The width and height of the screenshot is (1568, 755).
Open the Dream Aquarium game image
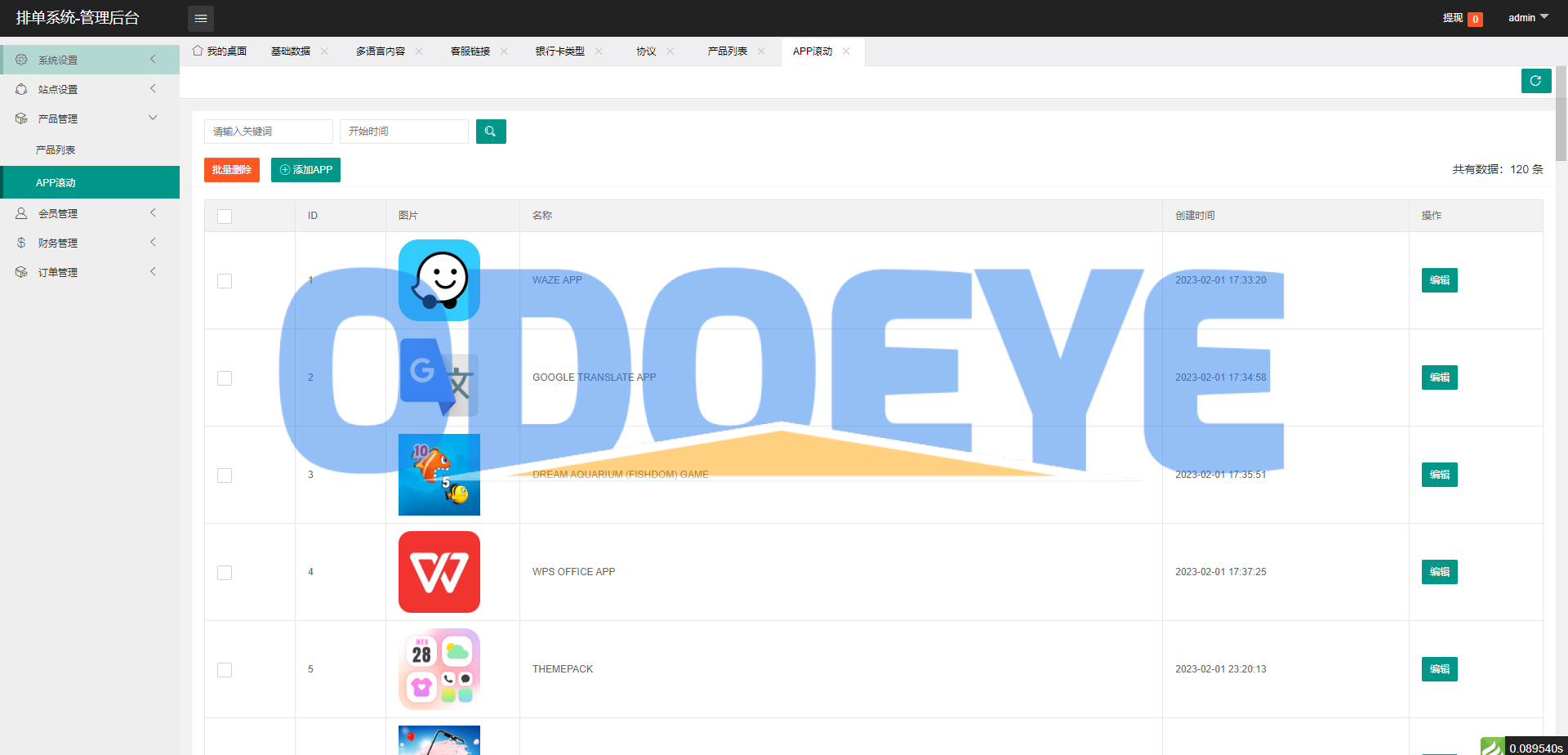(439, 475)
